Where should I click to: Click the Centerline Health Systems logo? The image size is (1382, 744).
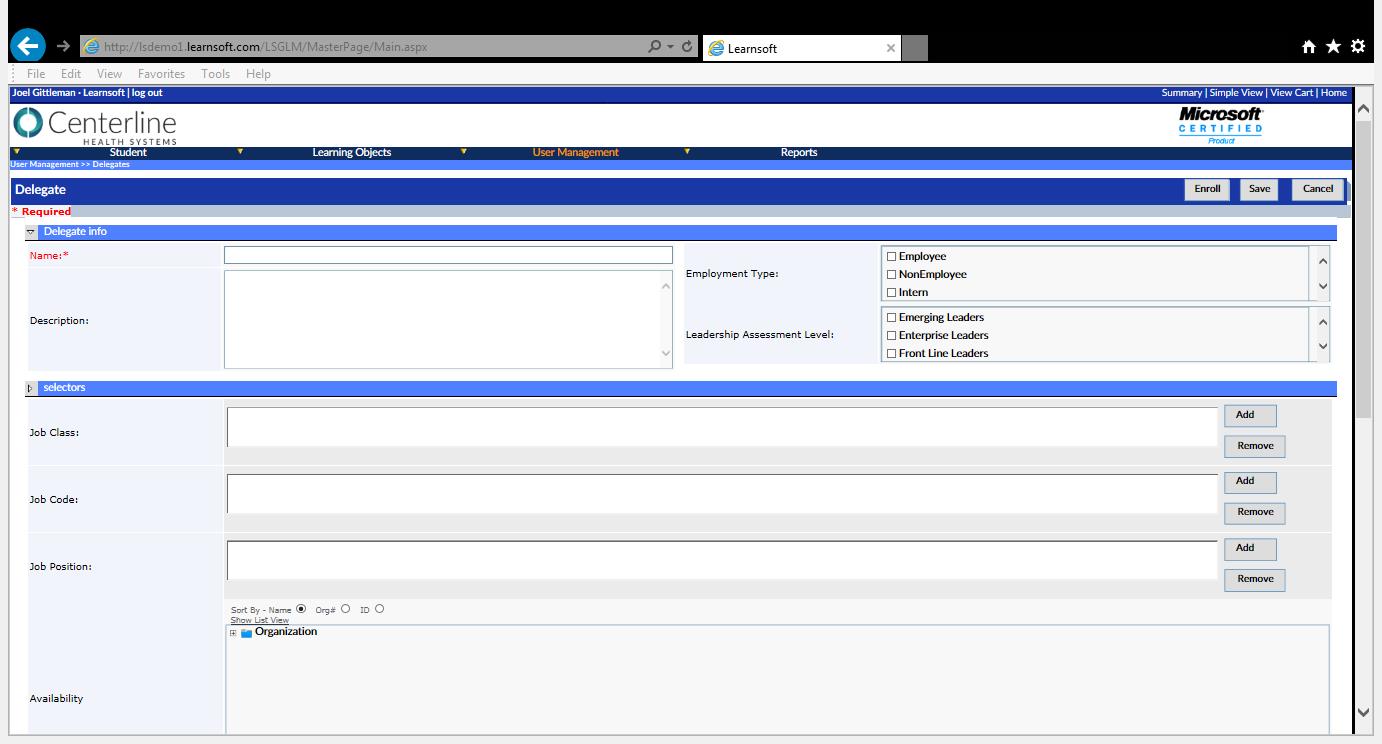[x=95, y=125]
